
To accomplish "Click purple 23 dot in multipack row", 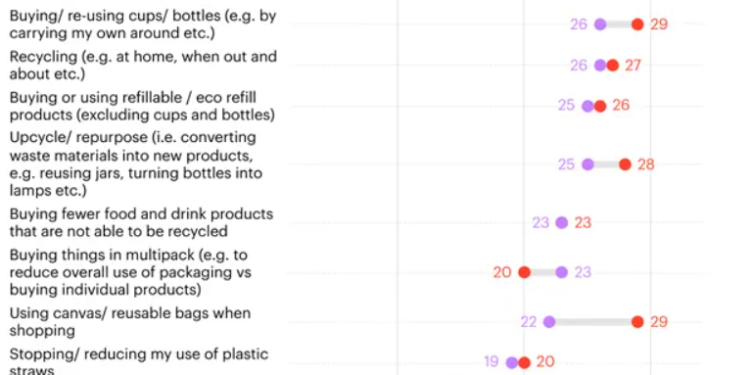I will pyautogui.click(x=562, y=272).
